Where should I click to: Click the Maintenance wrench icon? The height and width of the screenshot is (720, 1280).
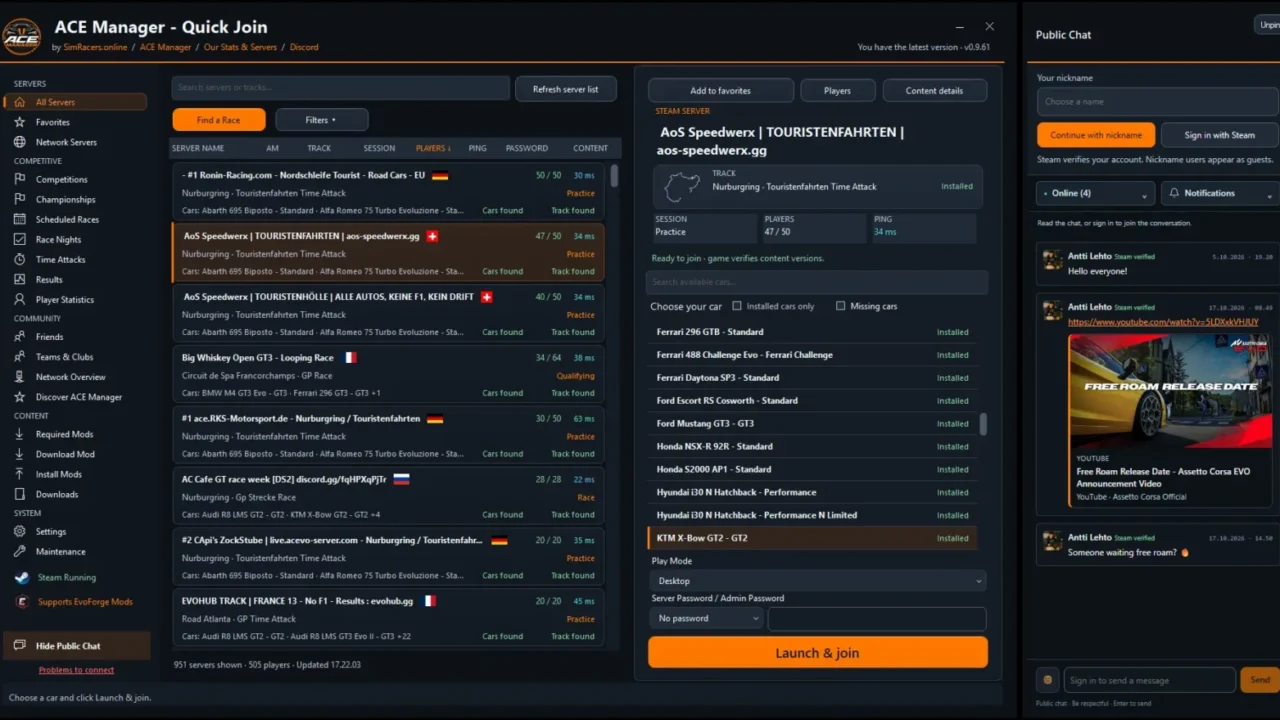(19, 552)
